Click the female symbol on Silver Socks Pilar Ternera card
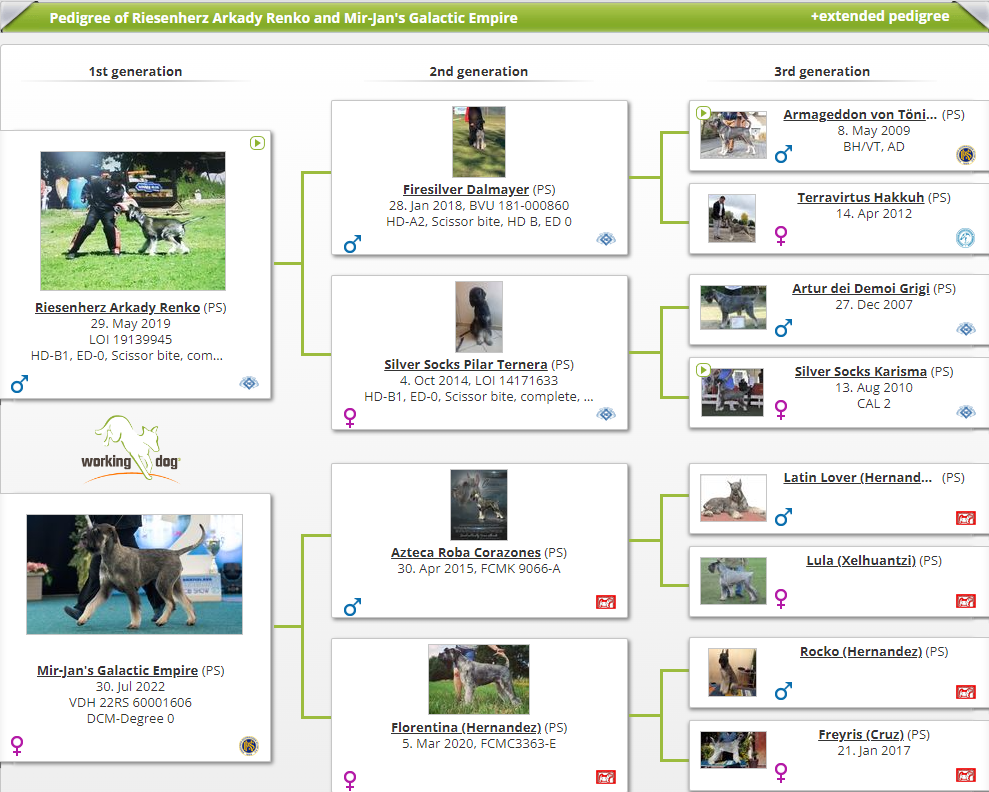 (352, 416)
